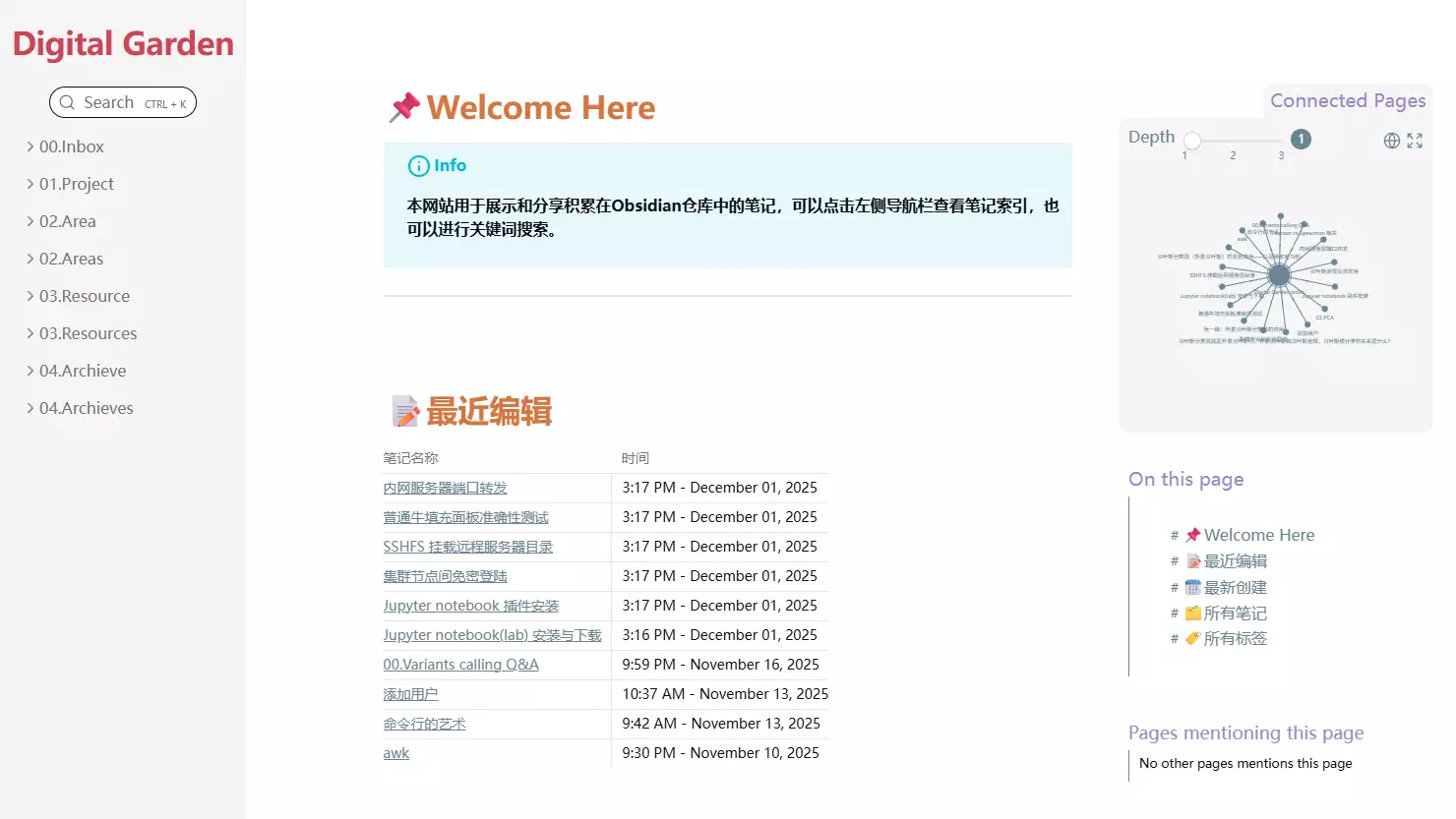
Task: Expand the graph to fullscreen
Action: coord(1415,141)
